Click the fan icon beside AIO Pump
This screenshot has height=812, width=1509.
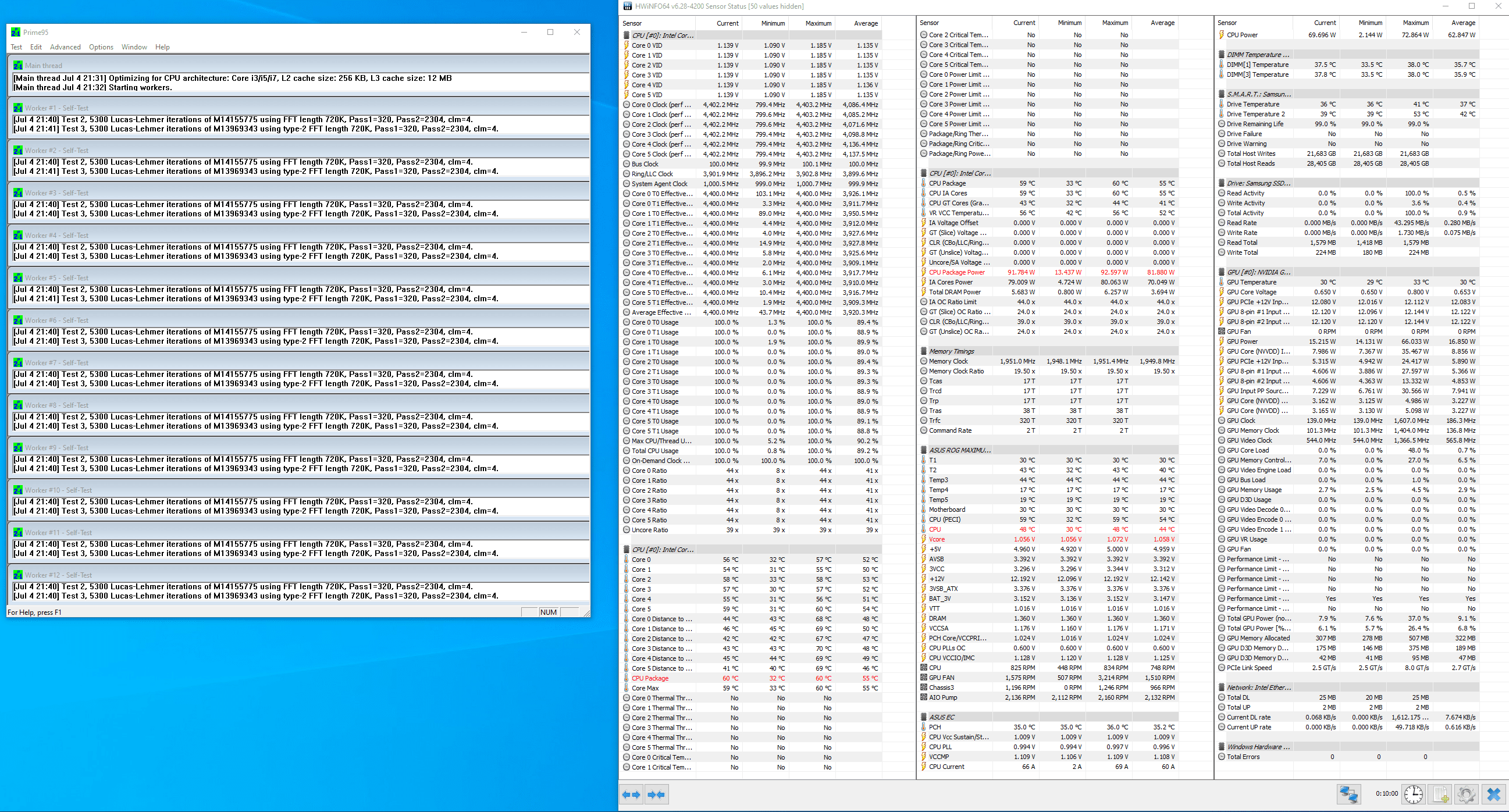(x=924, y=697)
